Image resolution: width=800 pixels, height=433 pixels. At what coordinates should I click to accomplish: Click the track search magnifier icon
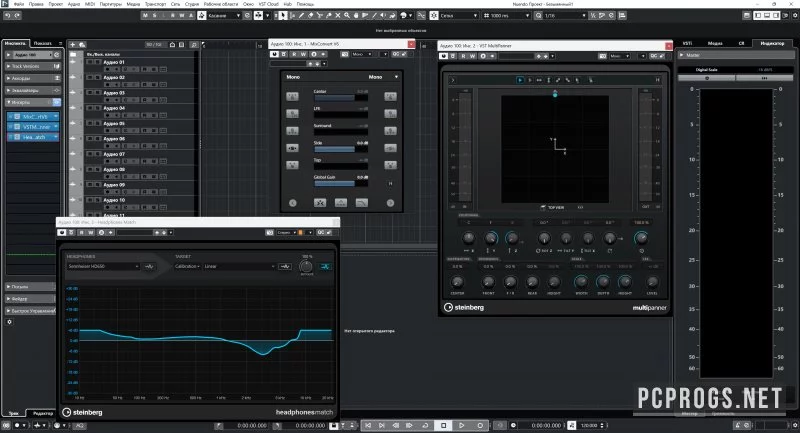click(x=193, y=45)
